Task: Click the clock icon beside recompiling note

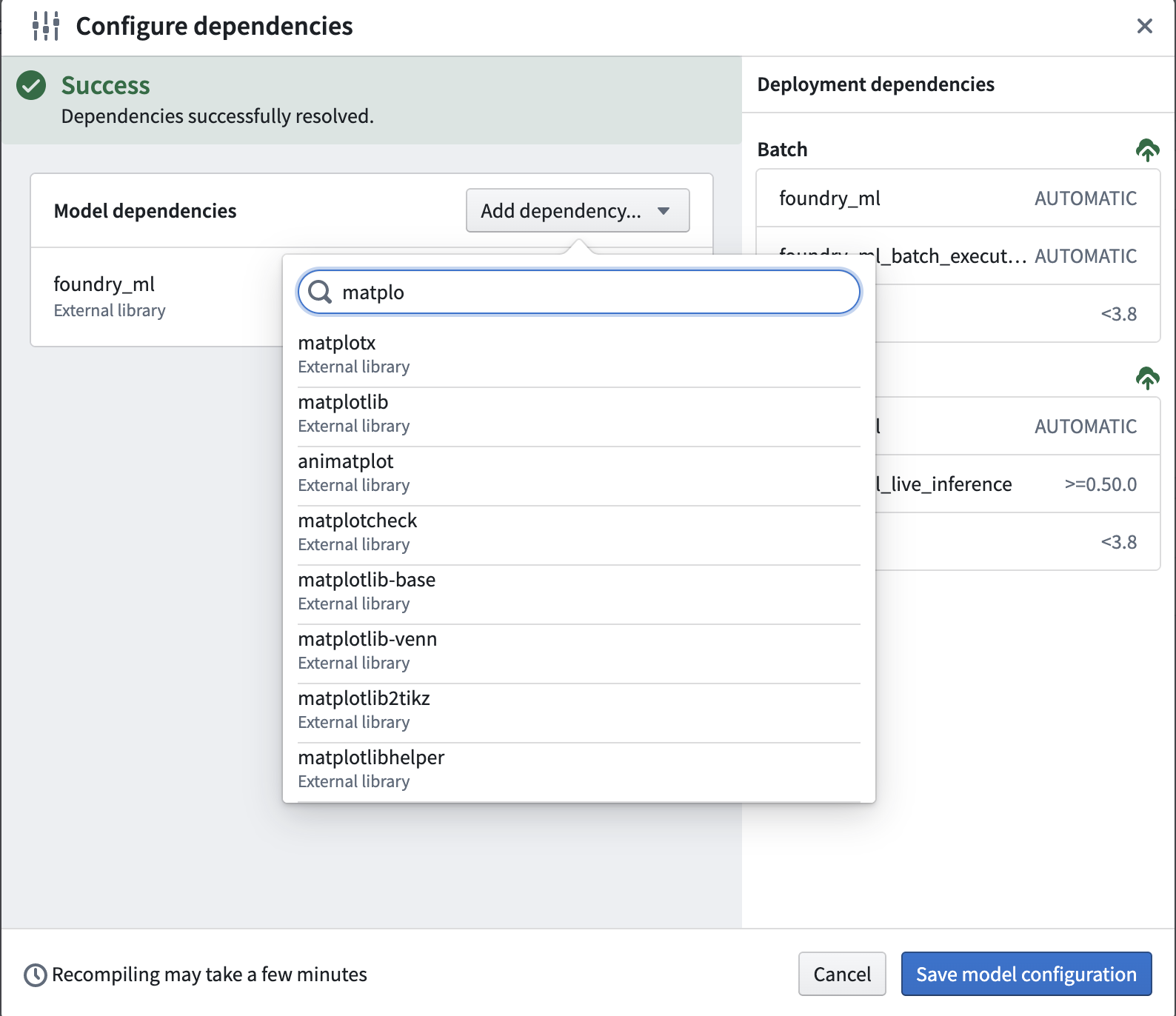Action: [x=35, y=975]
